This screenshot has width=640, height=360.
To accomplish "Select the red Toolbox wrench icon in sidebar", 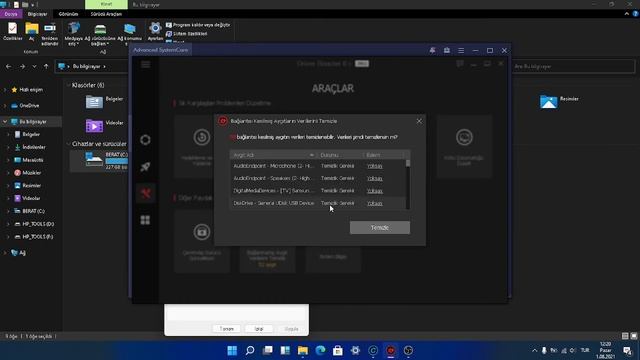I will point(145,193).
